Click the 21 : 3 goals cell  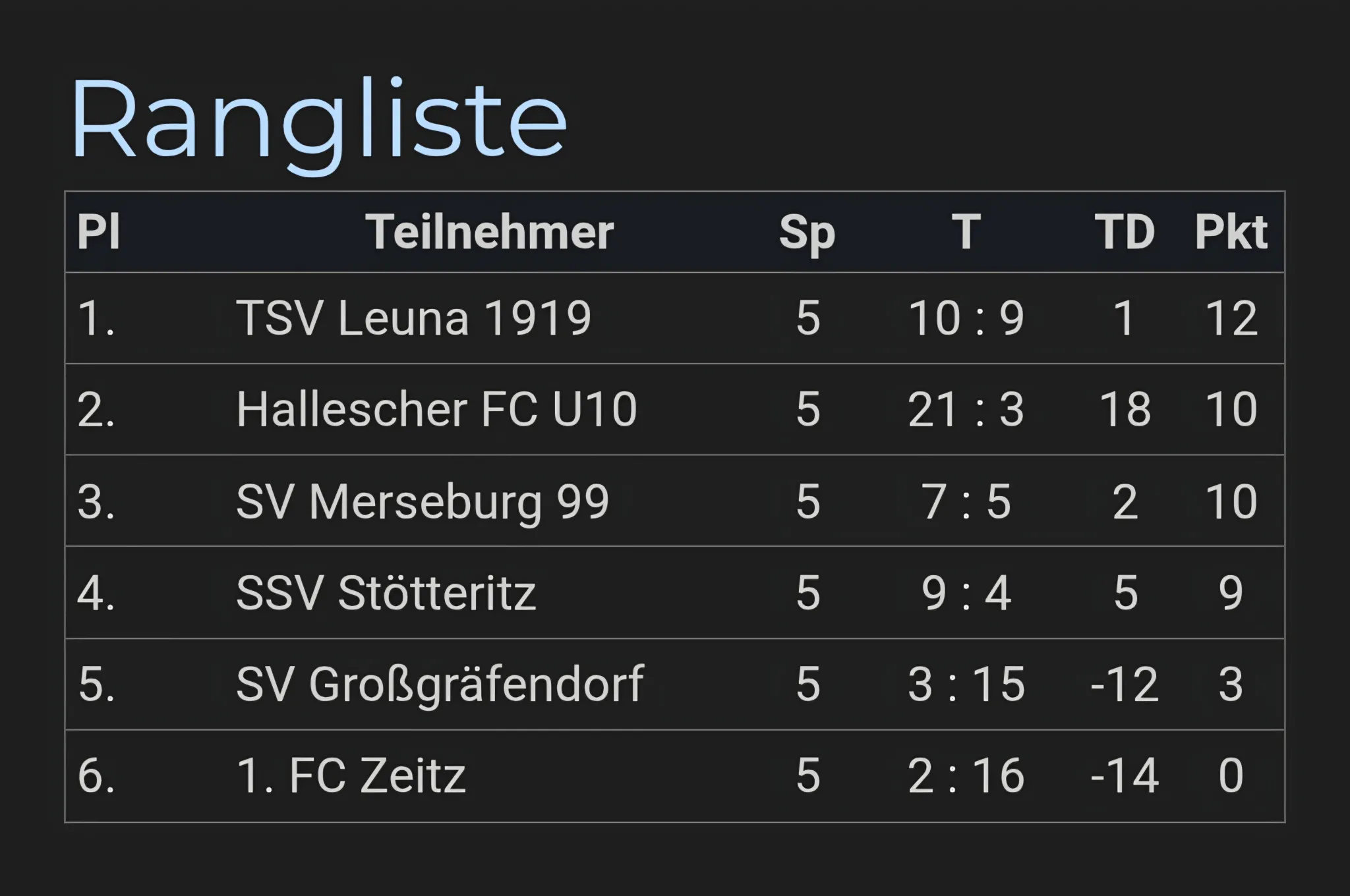[x=966, y=409]
